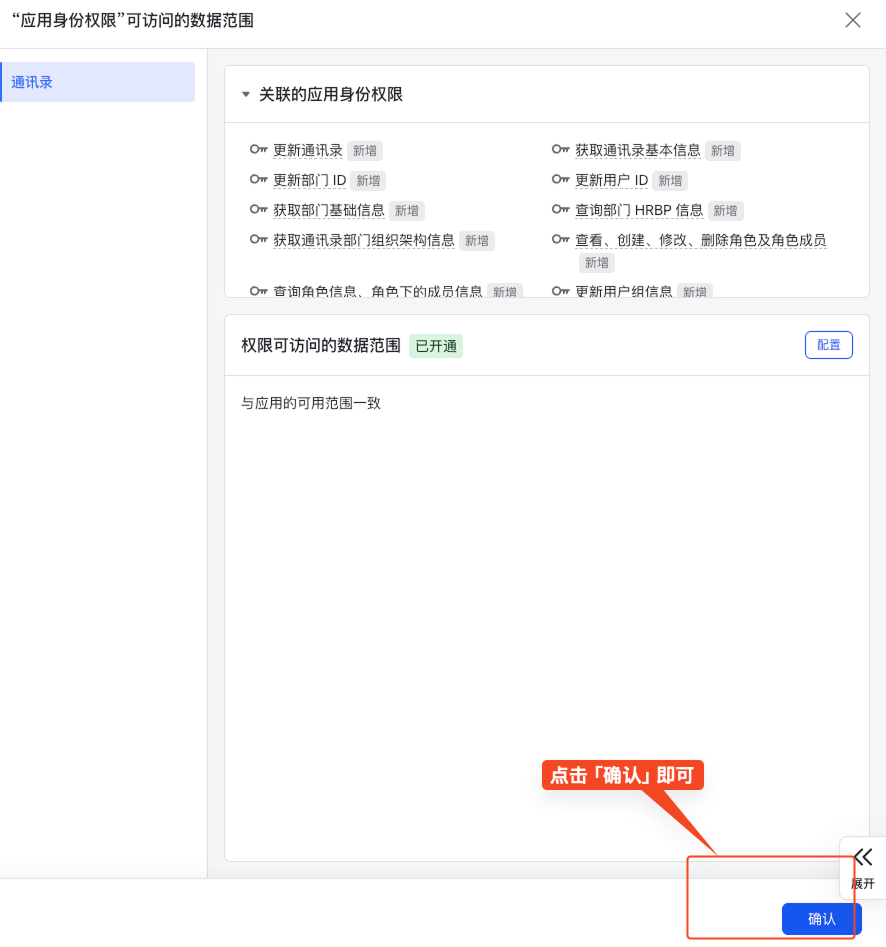Click the 已开通 status badge

point(435,344)
